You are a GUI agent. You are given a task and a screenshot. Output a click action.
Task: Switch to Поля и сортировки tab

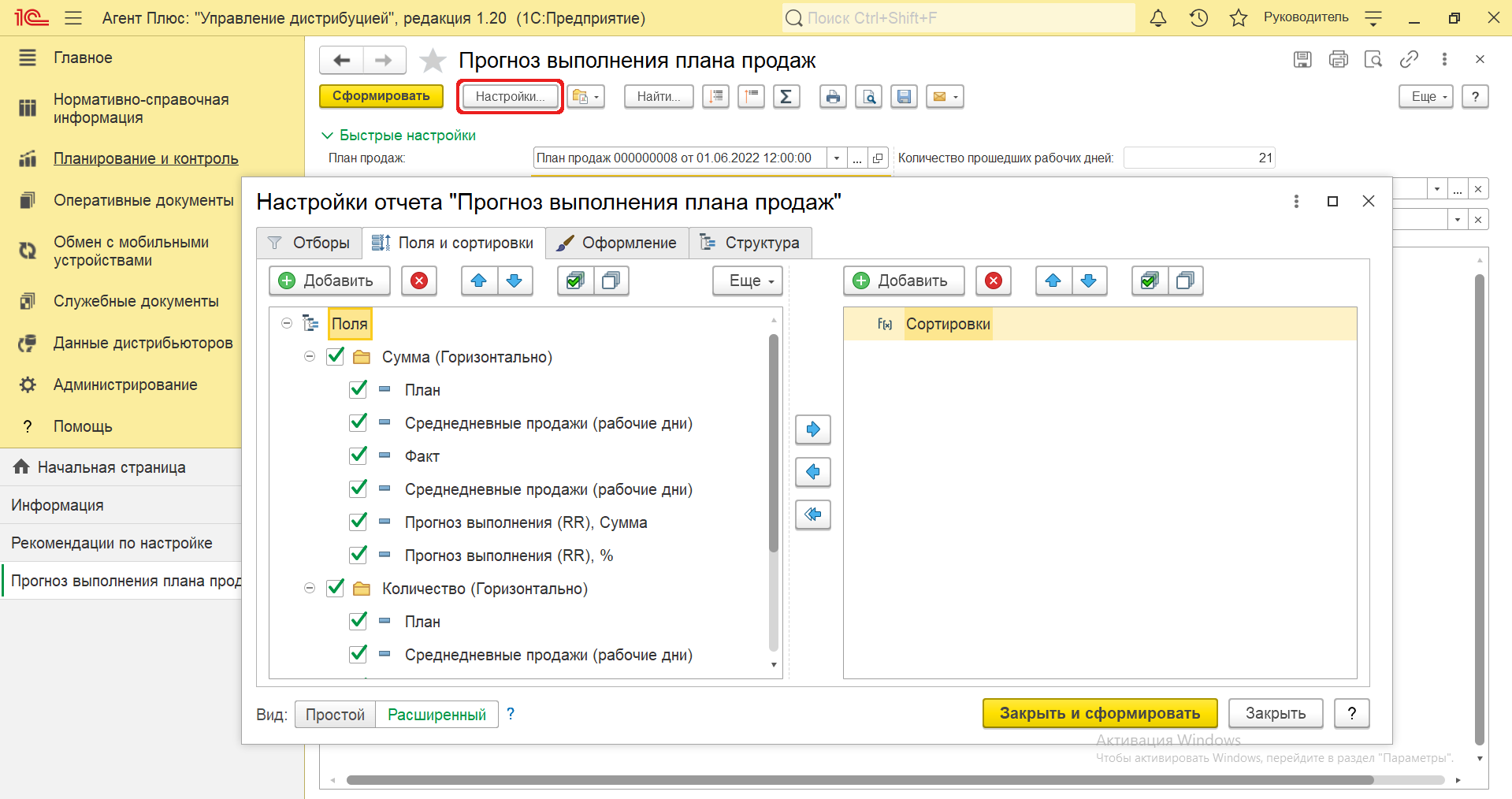454,243
